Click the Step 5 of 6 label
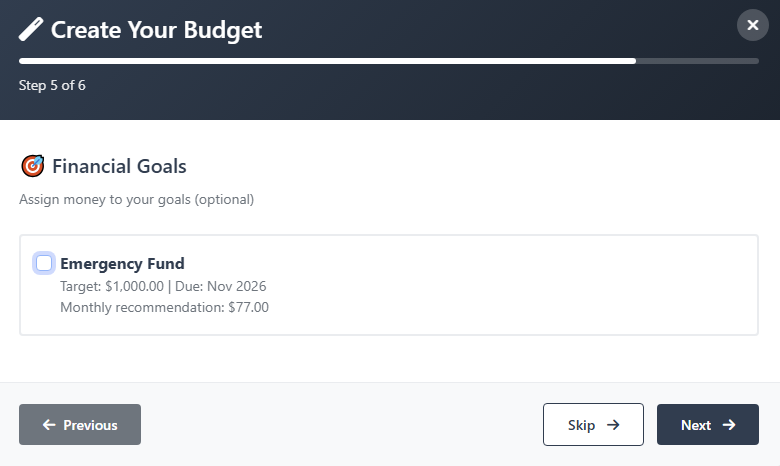The width and height of the screenshot is (780, 466). click(x=52, y=85)
